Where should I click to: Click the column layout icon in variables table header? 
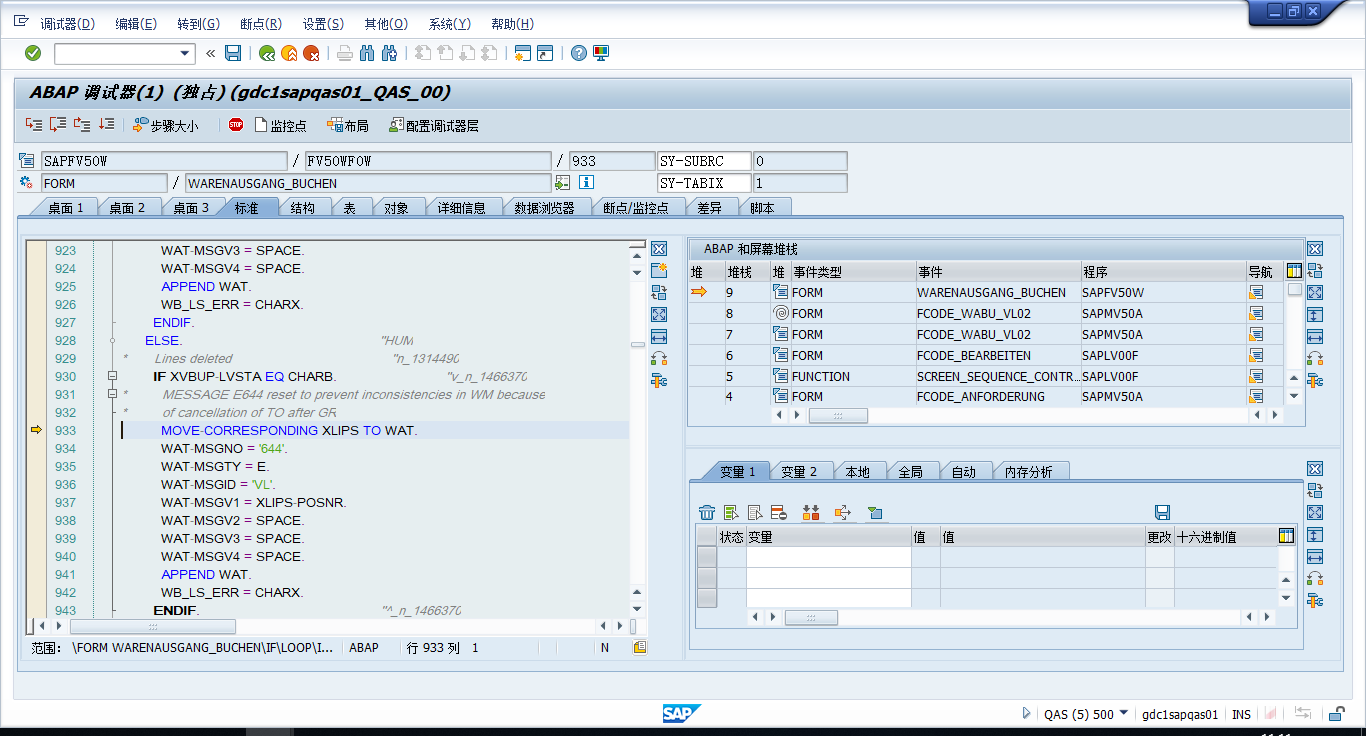[1286, 536]
